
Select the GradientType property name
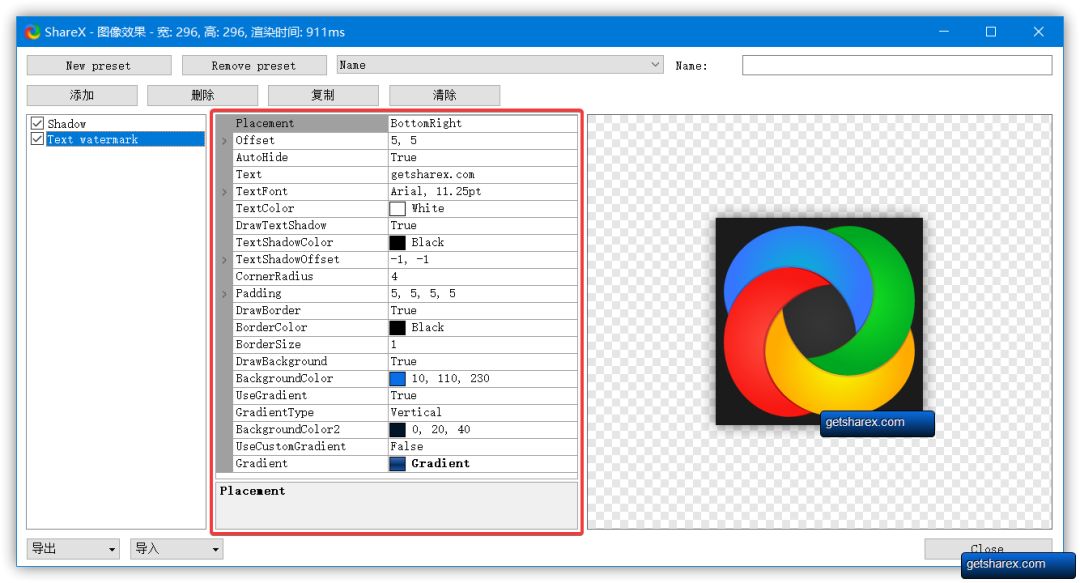click(275, 412)
